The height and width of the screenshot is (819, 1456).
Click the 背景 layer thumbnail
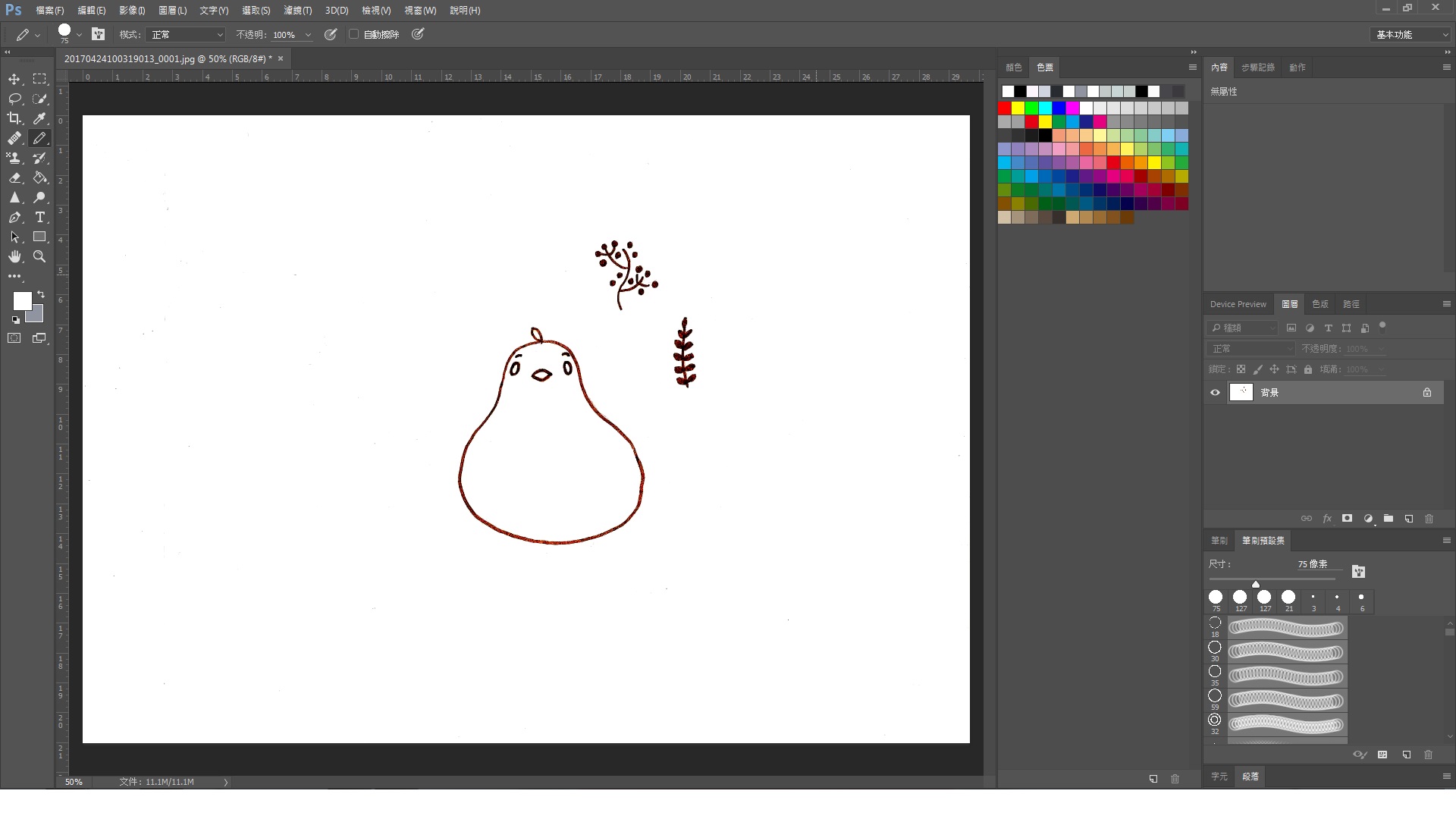pos(1241,392)
